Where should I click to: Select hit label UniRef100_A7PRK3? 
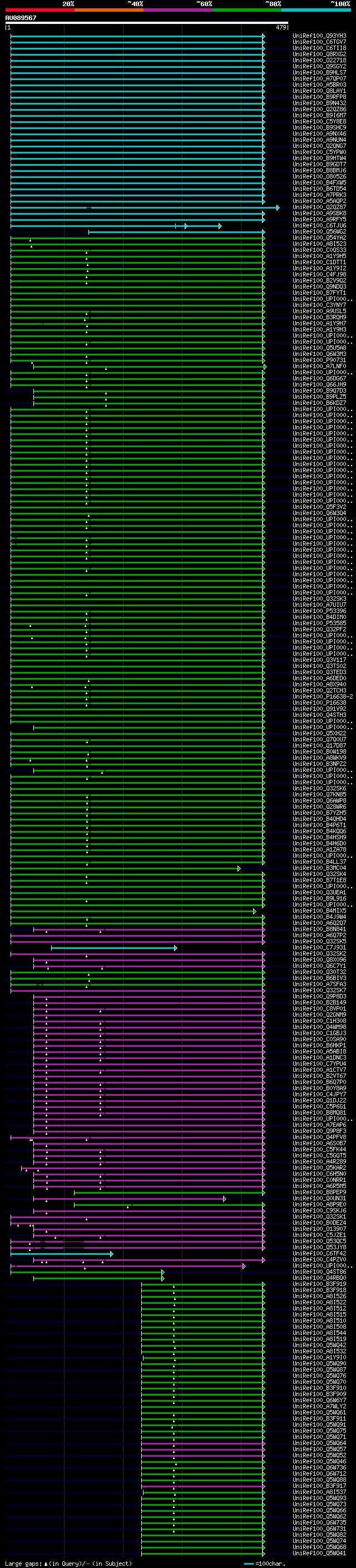(x=319, y=195)
